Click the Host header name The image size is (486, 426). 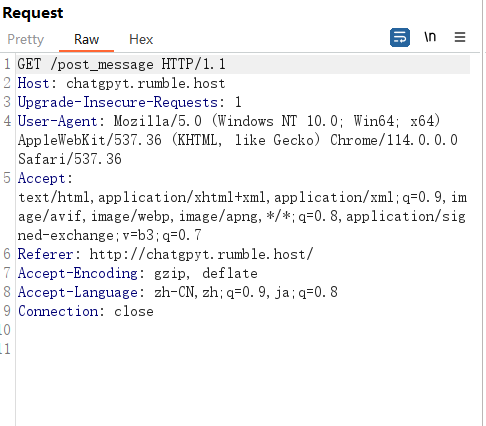click(34, 83)
